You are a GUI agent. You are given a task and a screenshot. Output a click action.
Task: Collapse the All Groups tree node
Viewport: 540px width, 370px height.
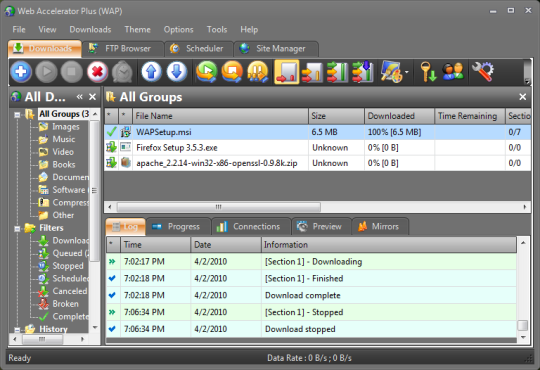pyautogui.click(x=17, y=114)
